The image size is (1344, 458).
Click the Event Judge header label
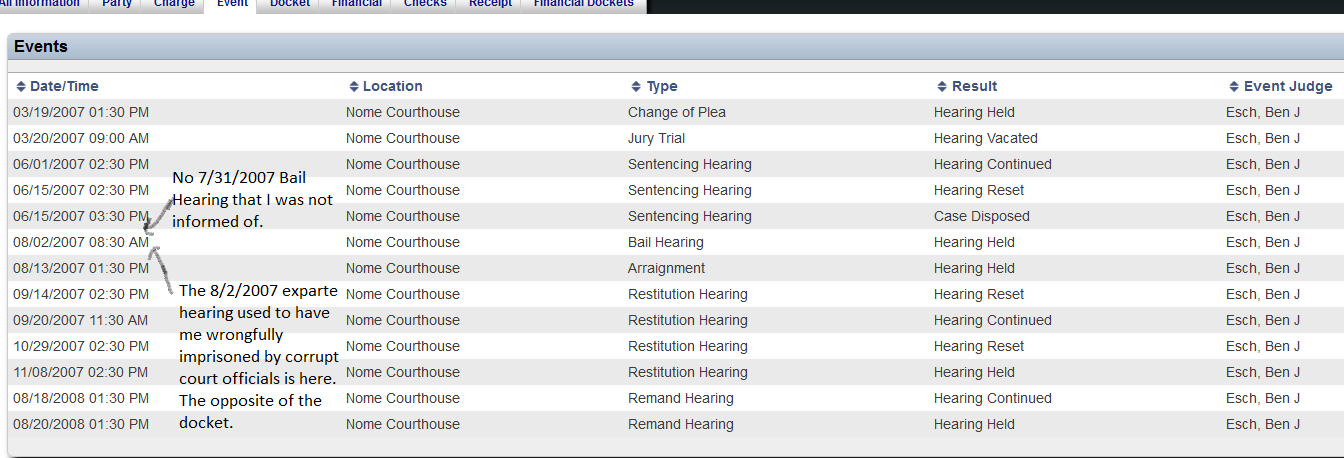click(1287, 87)
